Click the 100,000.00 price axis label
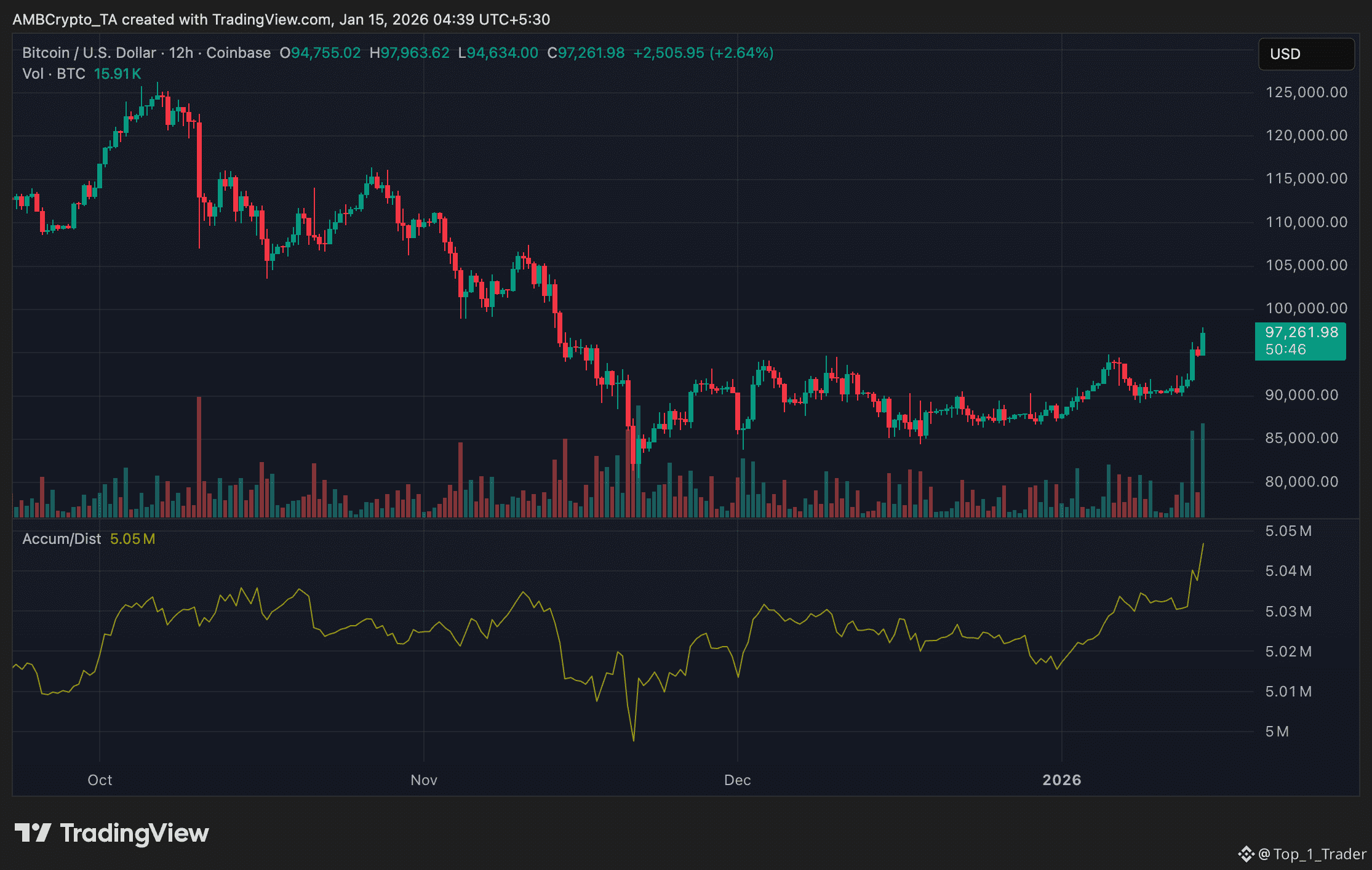 pos(1306,308)
